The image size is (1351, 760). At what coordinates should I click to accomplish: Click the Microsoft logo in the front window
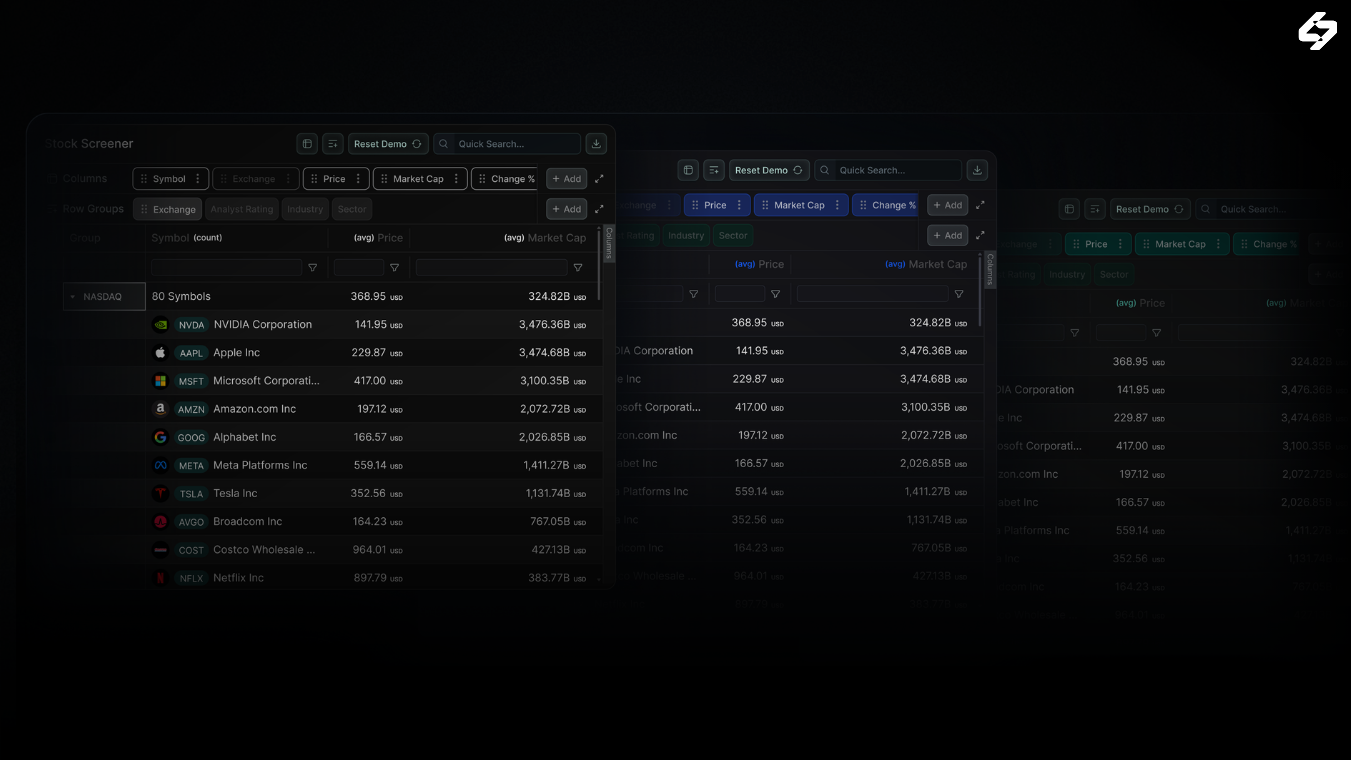(x=160, y=381)
